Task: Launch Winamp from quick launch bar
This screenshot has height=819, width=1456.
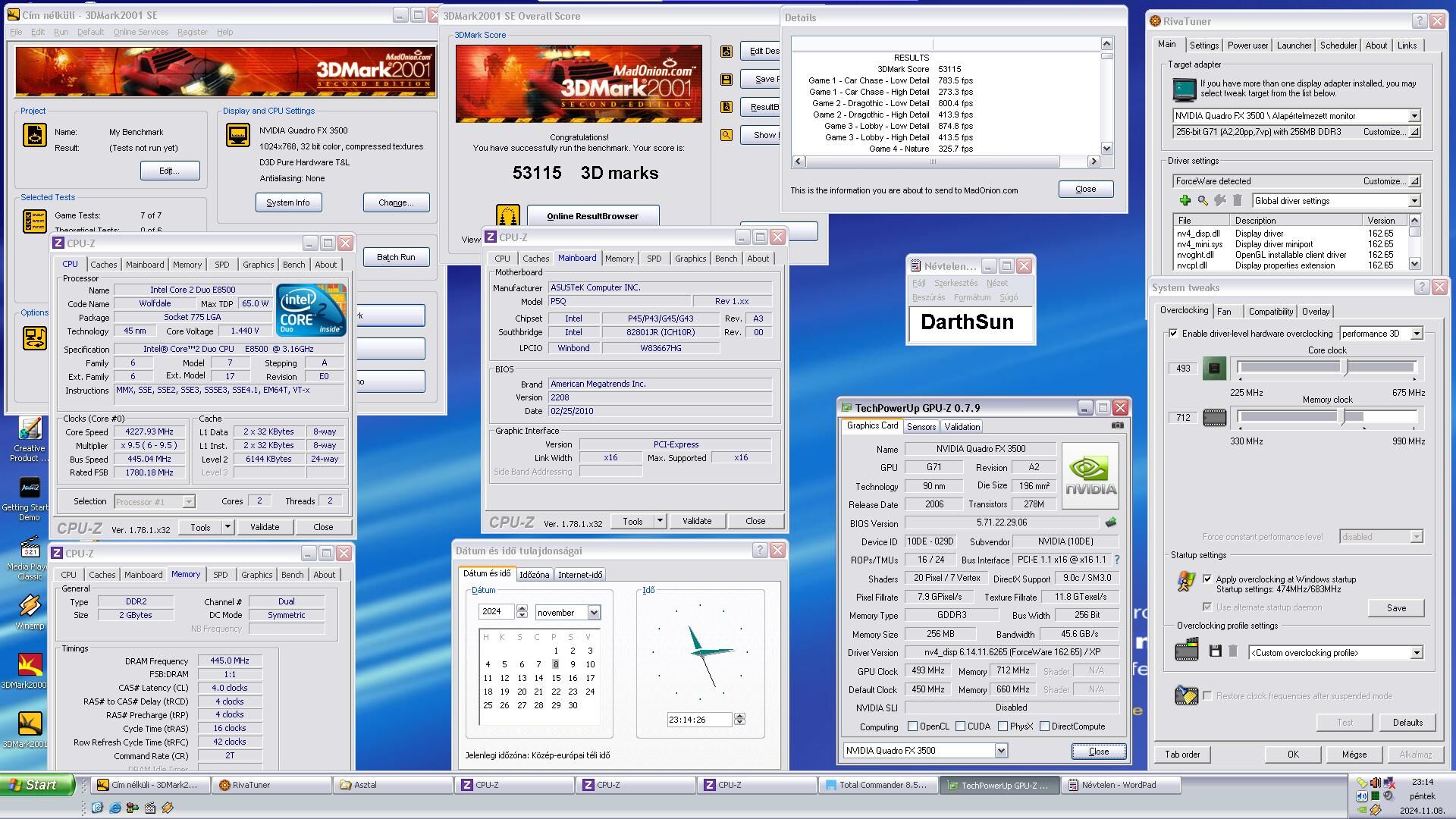Action: [168, 808]
